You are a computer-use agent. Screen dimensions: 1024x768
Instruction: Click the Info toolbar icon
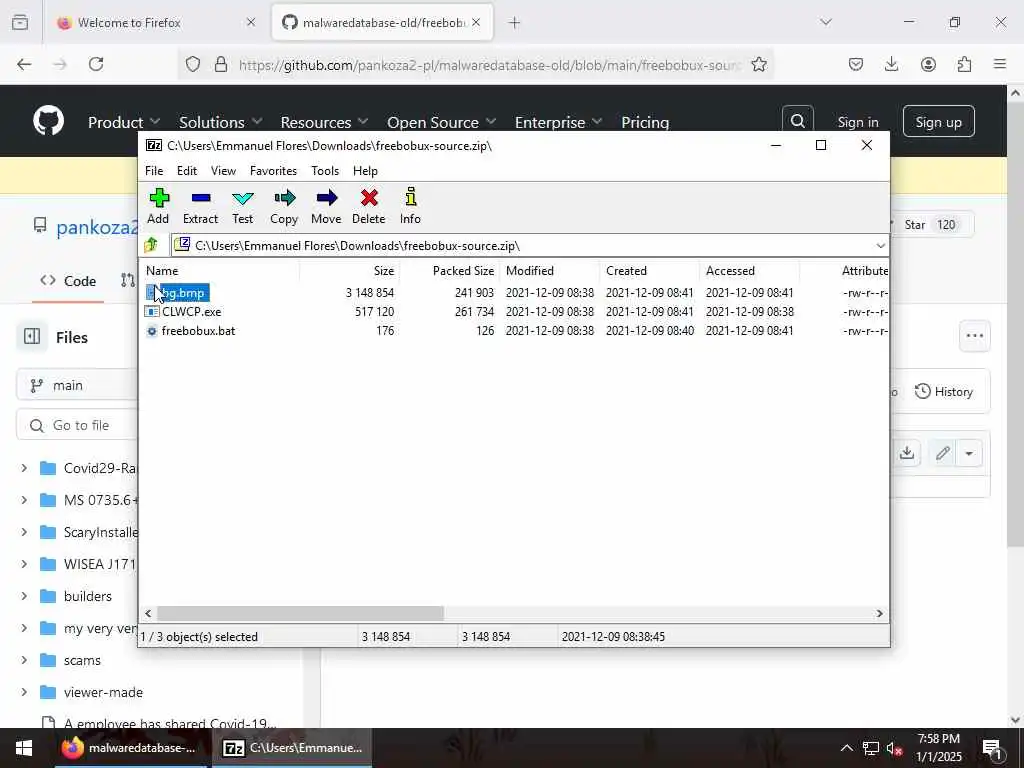(x=410, y=206)
